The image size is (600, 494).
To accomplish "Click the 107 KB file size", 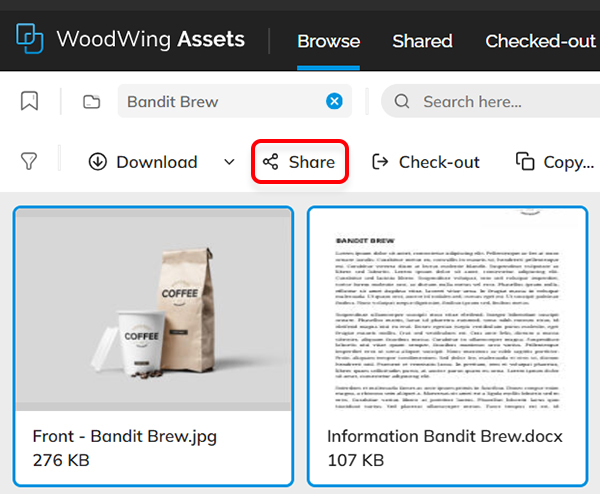I will click(x=356, y=460).
